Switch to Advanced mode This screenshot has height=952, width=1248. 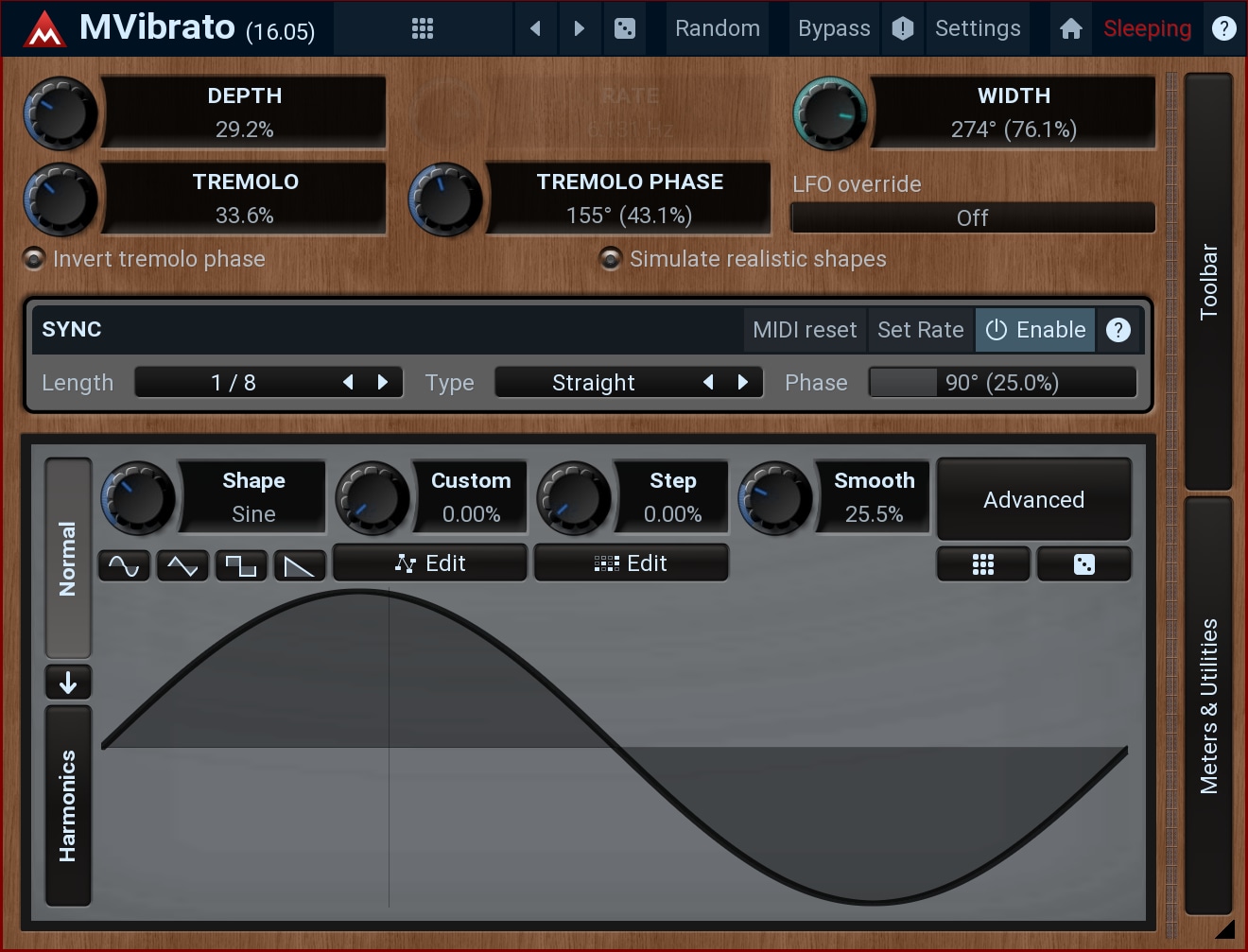coord(1034,499)
